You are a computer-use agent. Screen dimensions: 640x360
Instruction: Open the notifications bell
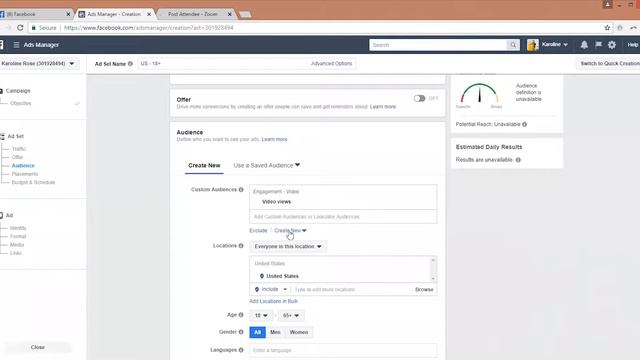click(x=584, y=45)
